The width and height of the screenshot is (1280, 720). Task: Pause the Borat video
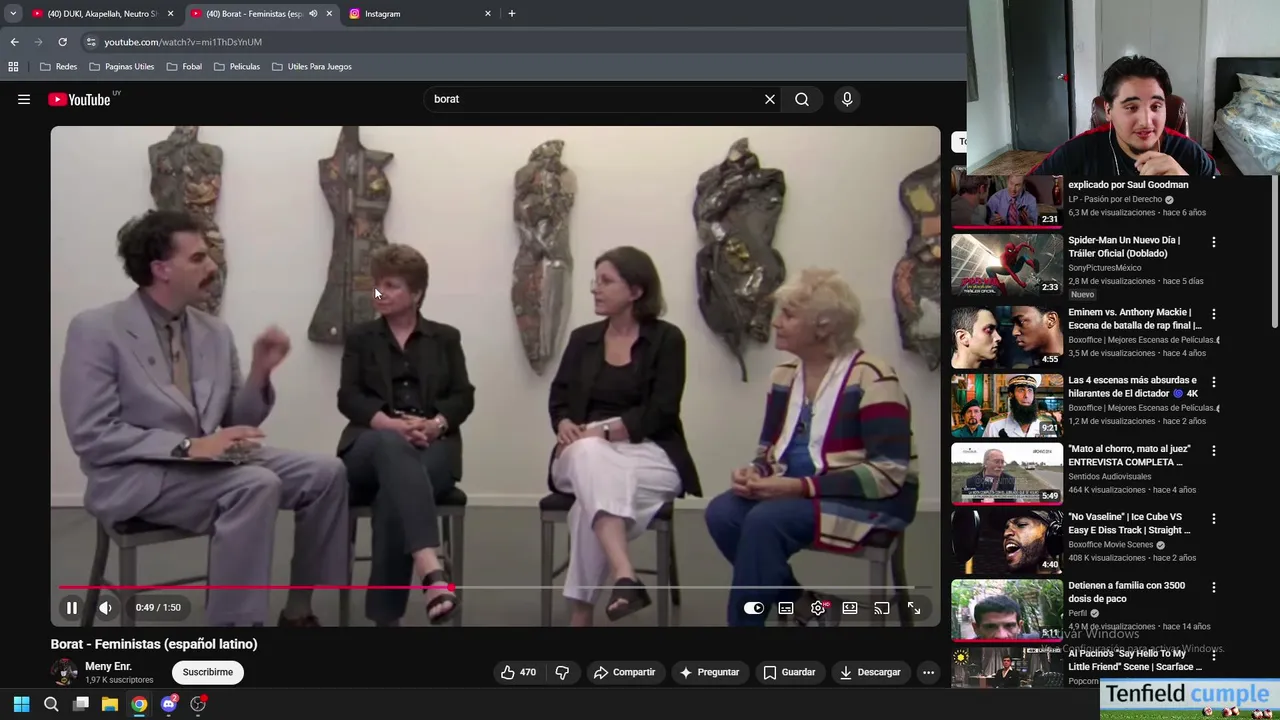click(x=72, y=608)
